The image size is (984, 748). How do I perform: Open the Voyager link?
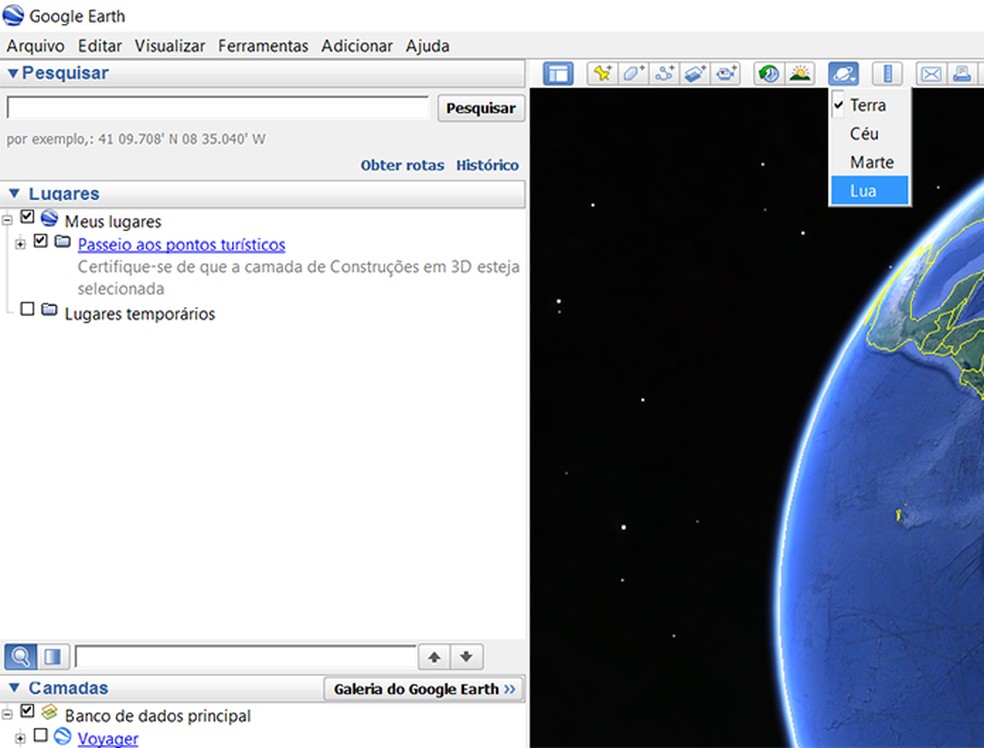(108, 739)
